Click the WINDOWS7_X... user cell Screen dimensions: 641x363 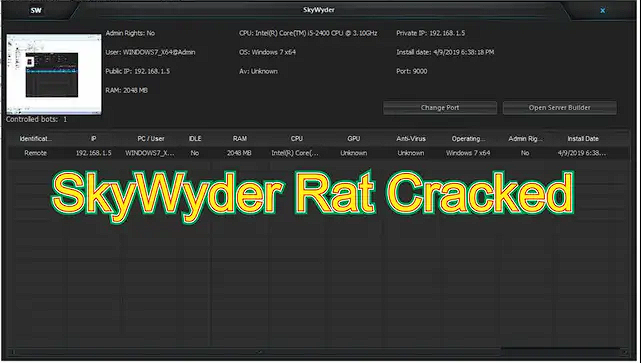click(x=150, y=153)
